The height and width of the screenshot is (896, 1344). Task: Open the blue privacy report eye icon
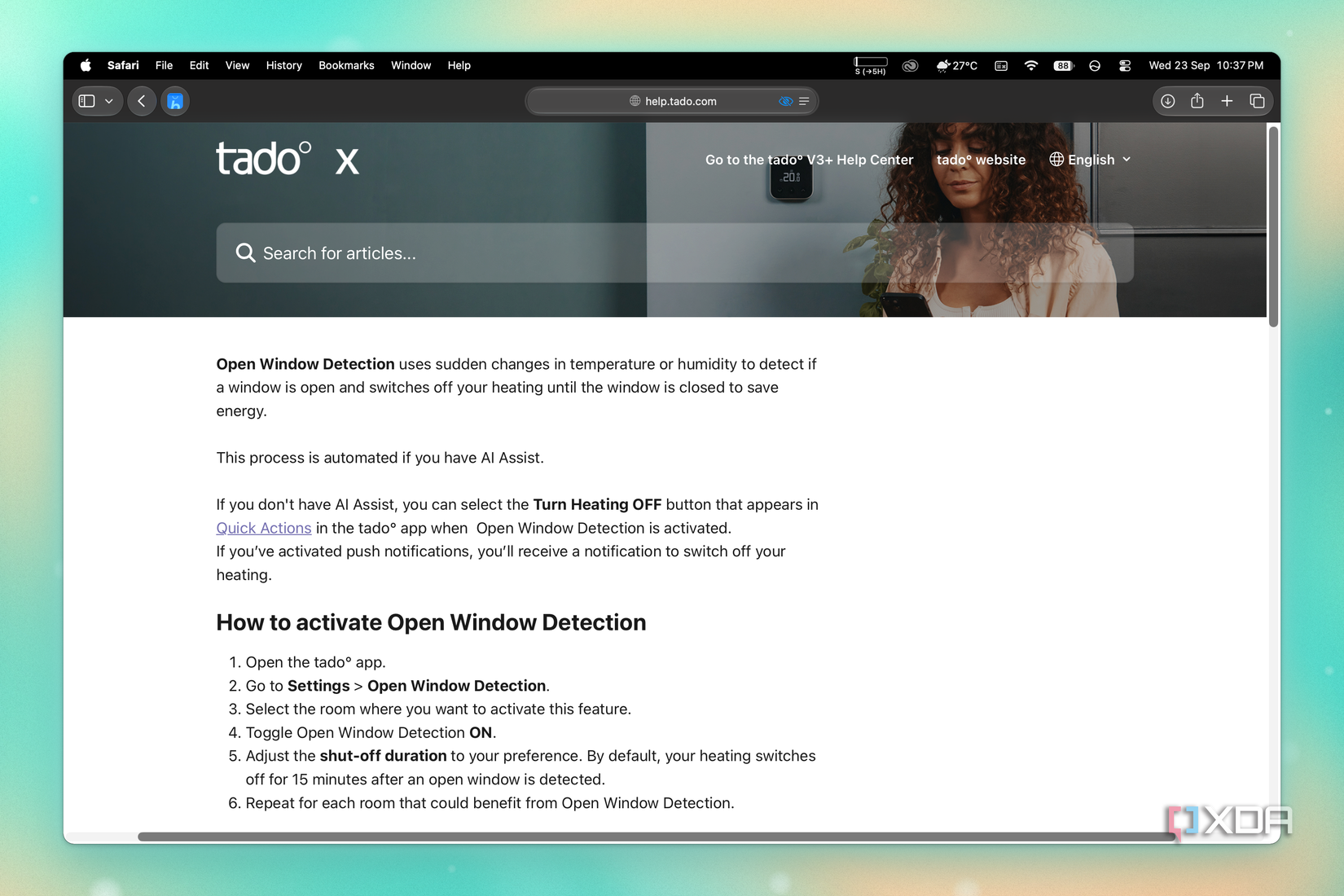[785, 101]
